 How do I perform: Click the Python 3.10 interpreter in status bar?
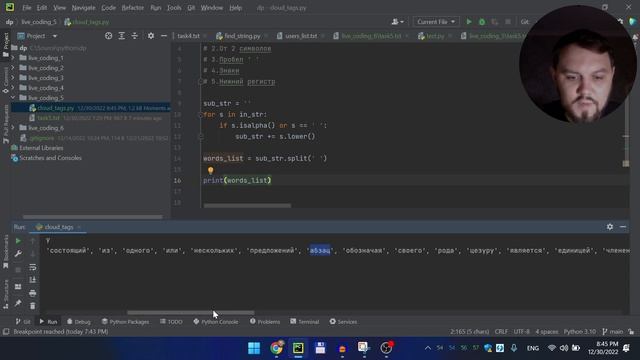580,332
